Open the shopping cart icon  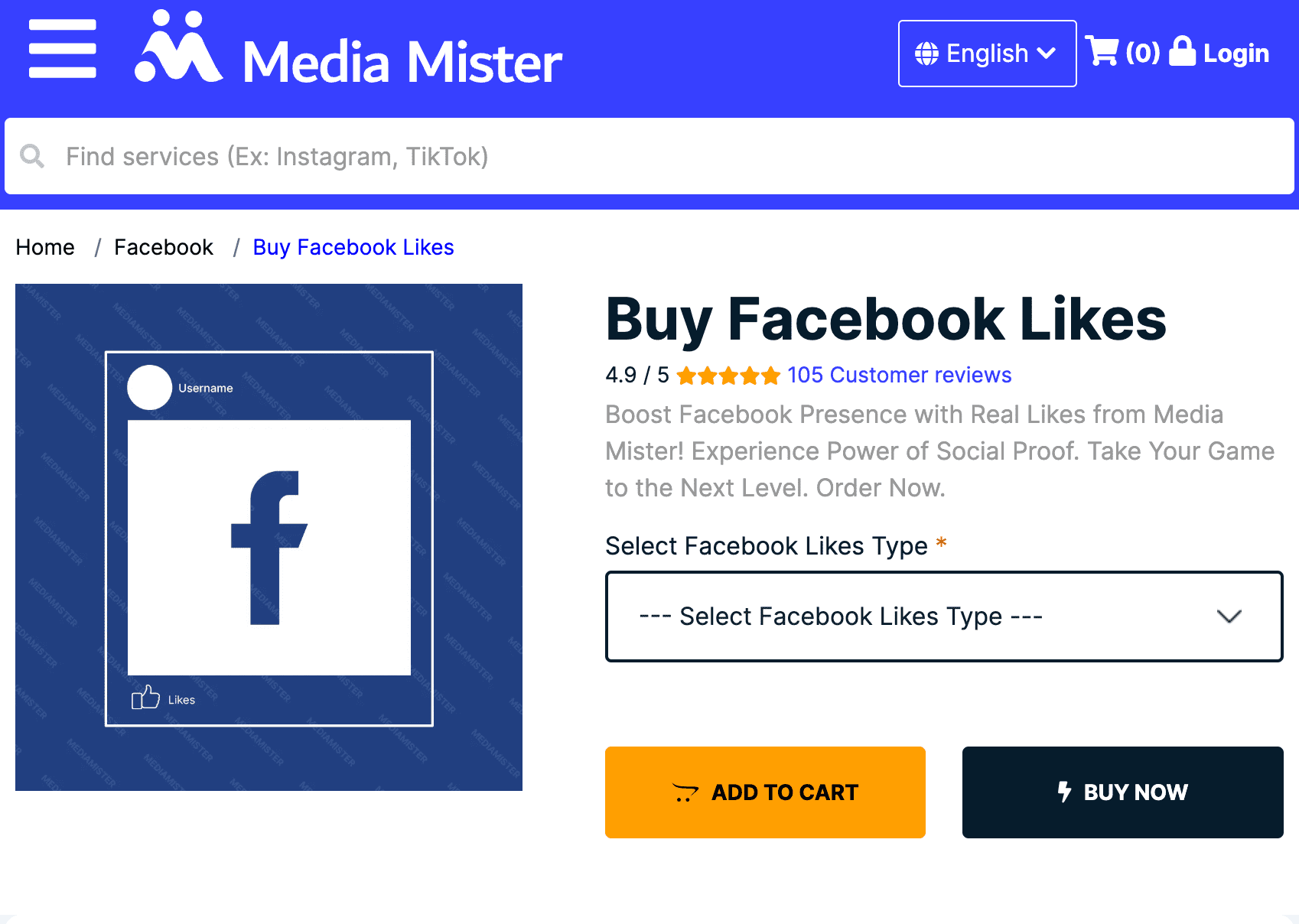coord(1104,51)
